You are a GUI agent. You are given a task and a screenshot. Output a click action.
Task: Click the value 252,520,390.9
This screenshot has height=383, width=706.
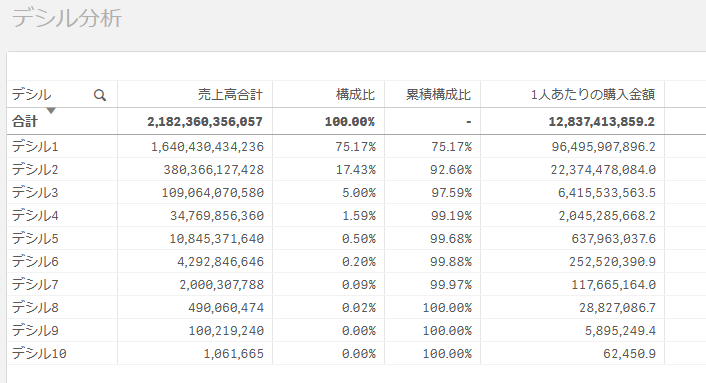tap(612, 262)
